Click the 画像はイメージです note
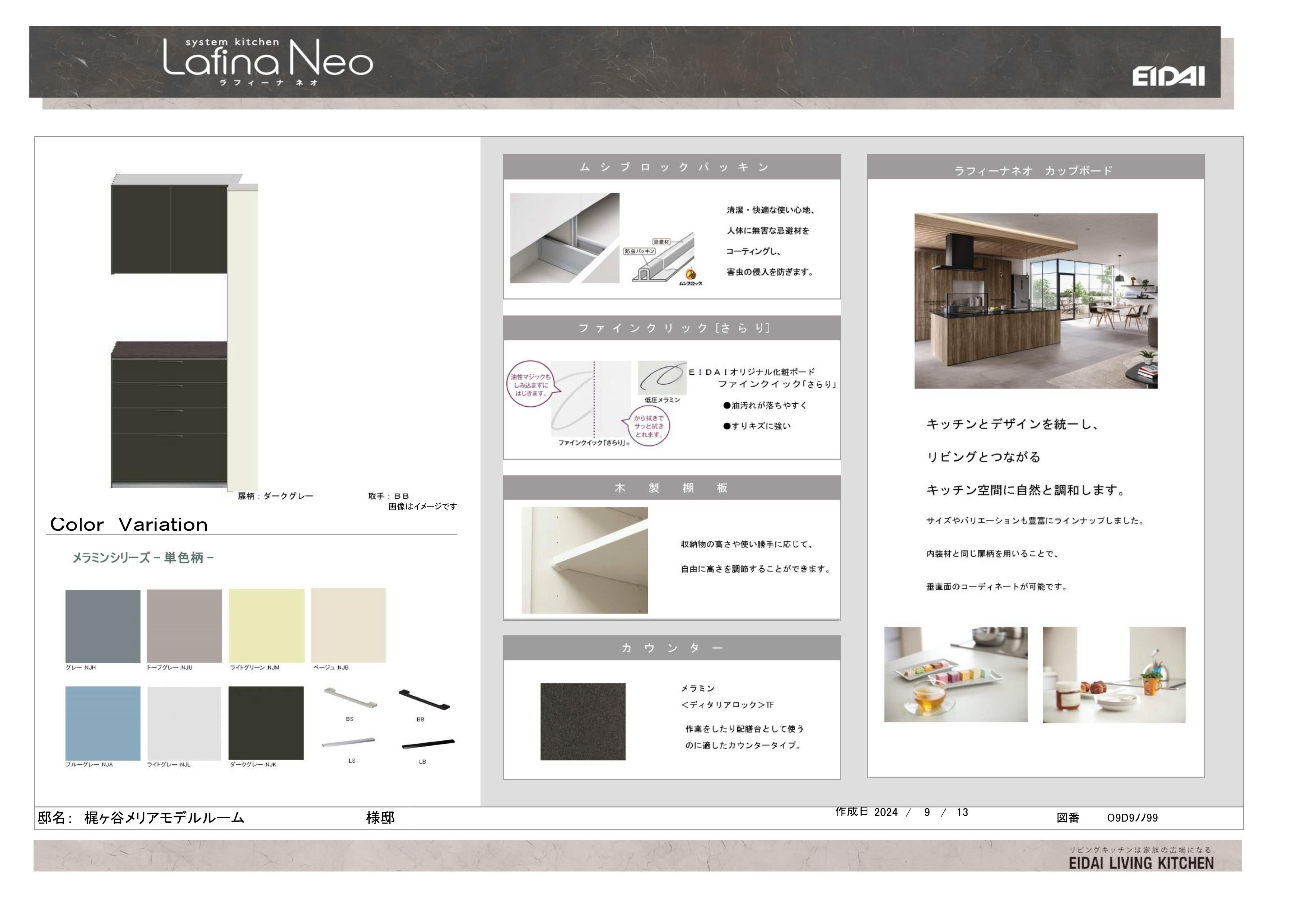The width and height of the screenshot is (1307, 924). pyautogui.click(x=423, y=507)
